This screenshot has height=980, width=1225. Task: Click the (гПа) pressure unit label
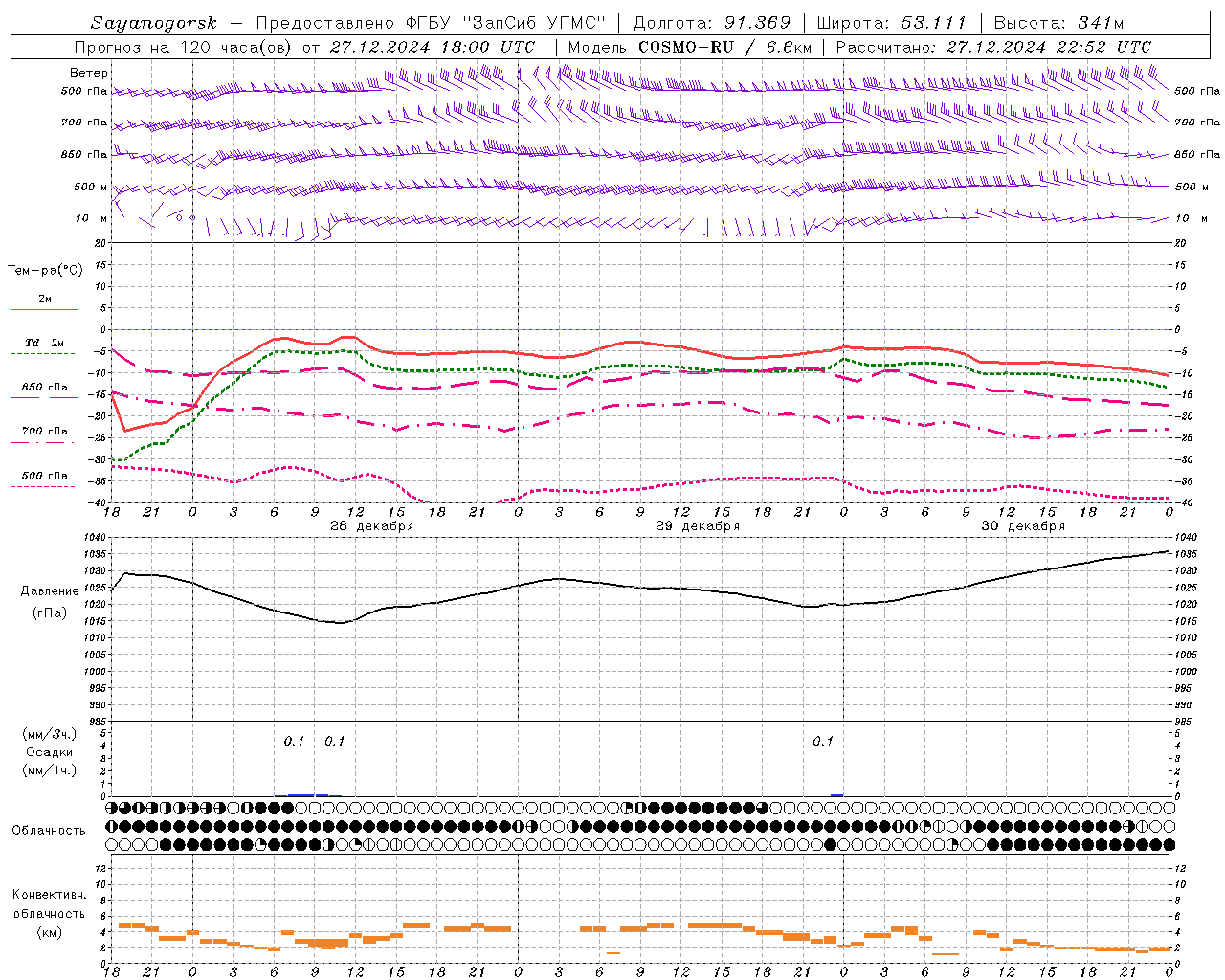(49, 612)
